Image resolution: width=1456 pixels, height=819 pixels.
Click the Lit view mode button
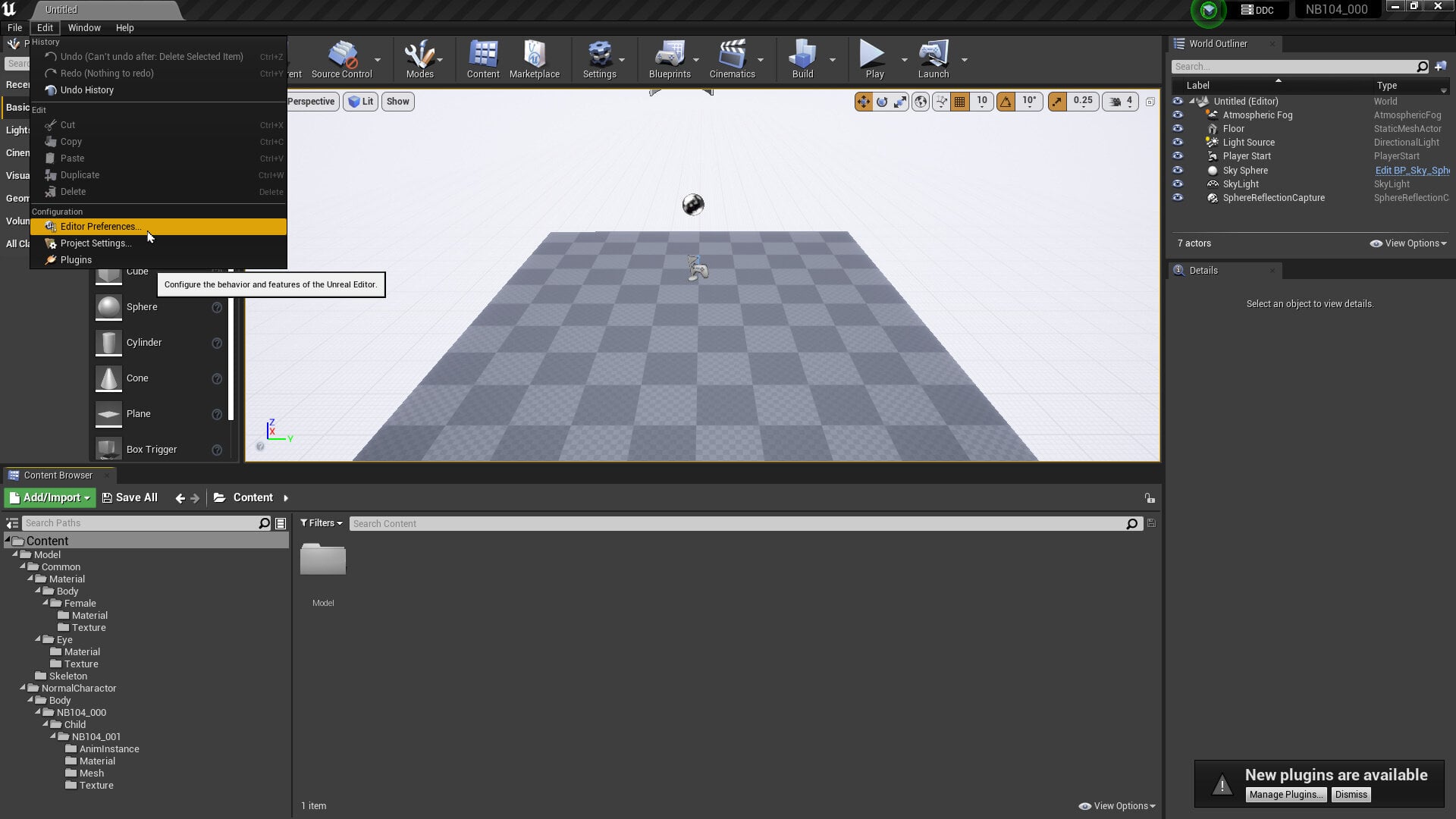(x=360, y=102)
